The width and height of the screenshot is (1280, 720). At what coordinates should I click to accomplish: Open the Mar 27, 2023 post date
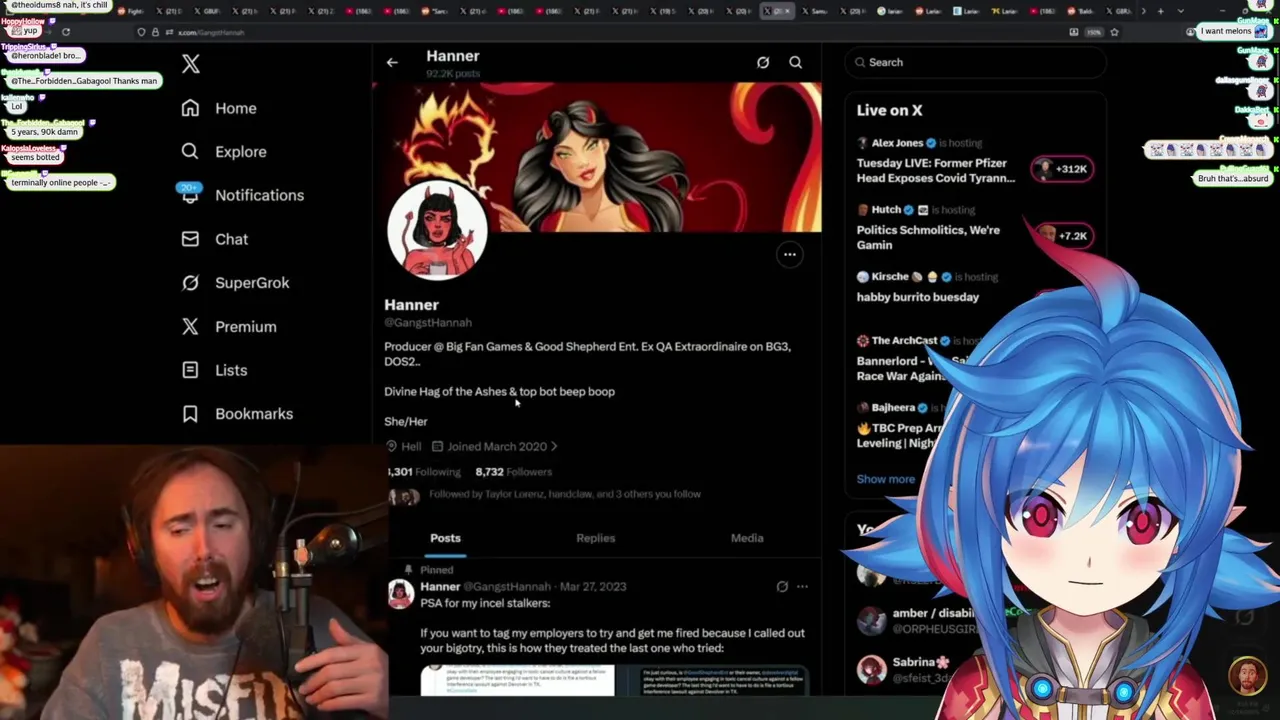(593, 587)
